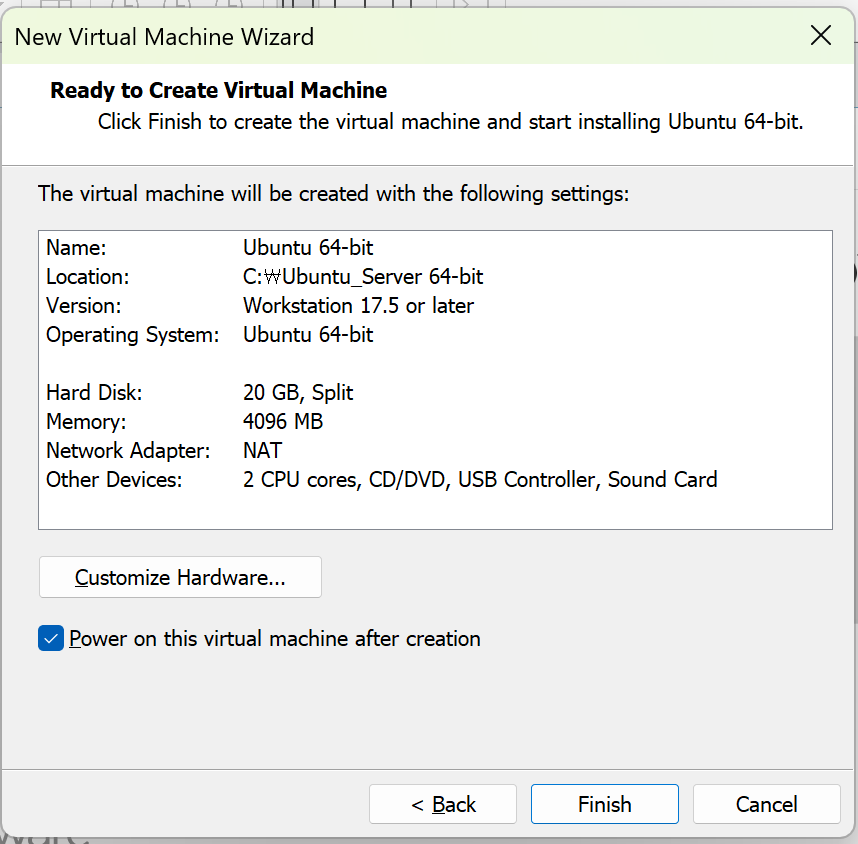
Task: Click the 'Location:' label
Action: 88,276
